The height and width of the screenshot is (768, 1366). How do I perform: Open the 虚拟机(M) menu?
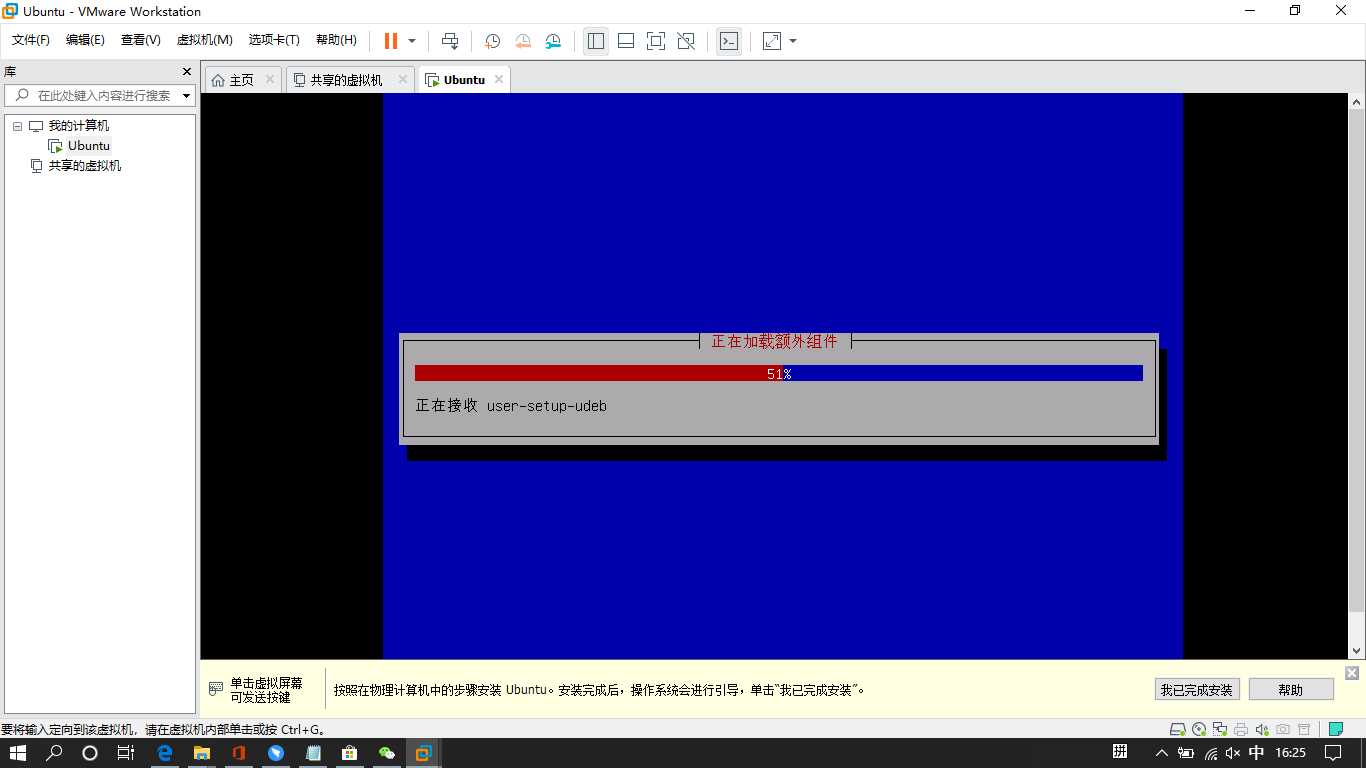tap(204, 40)
